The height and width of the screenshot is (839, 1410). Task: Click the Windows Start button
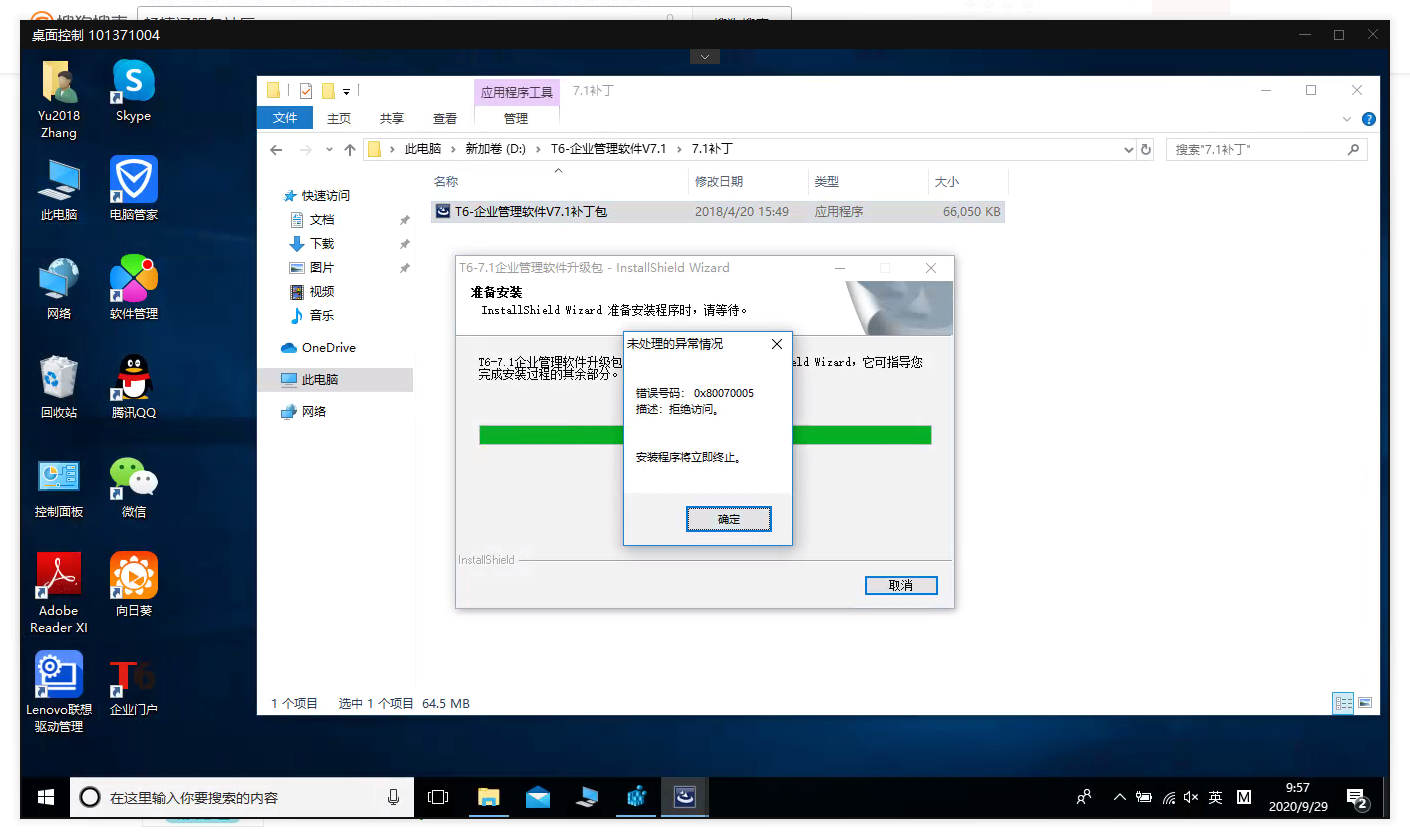pyautogui.click(x=45, y=797)
